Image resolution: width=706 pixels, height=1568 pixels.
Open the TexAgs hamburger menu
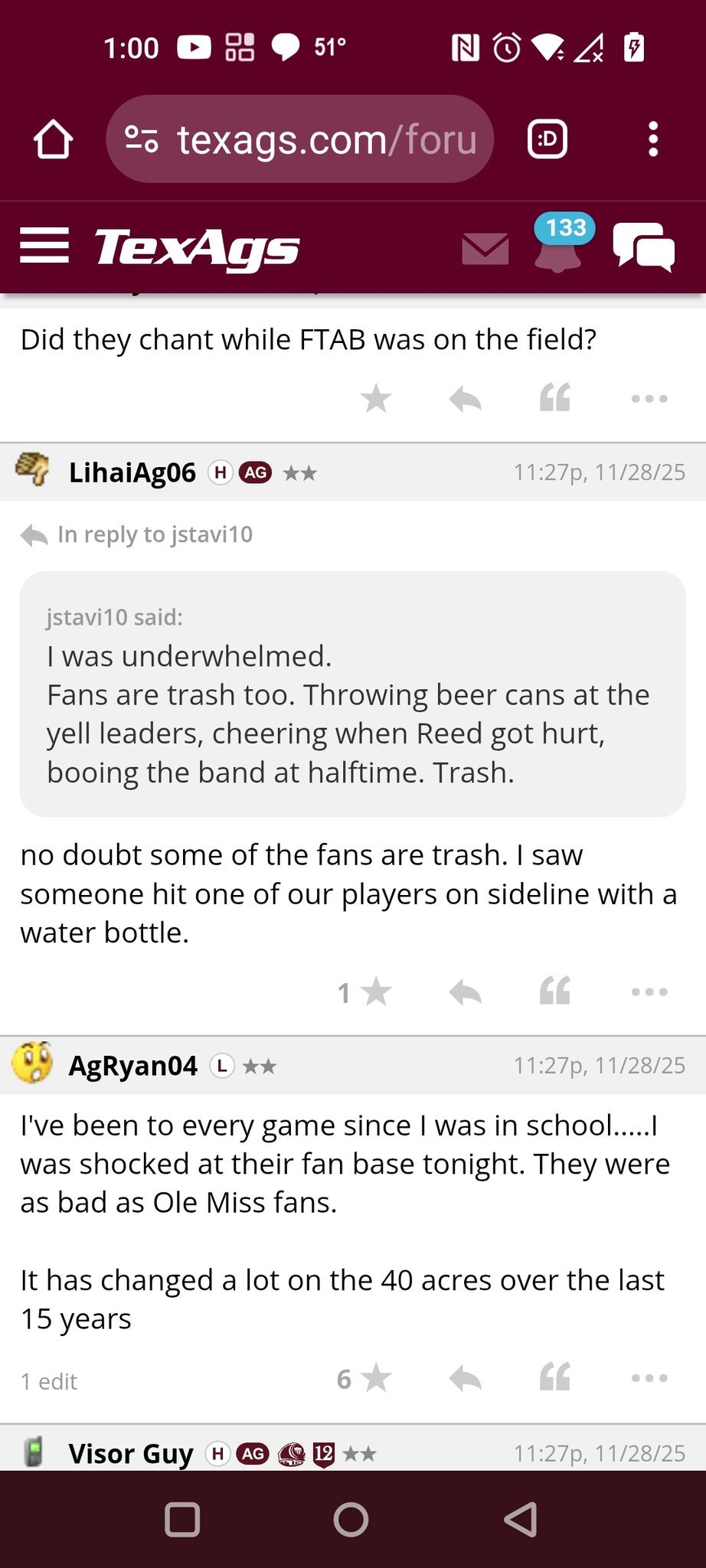tap(44, 246)
